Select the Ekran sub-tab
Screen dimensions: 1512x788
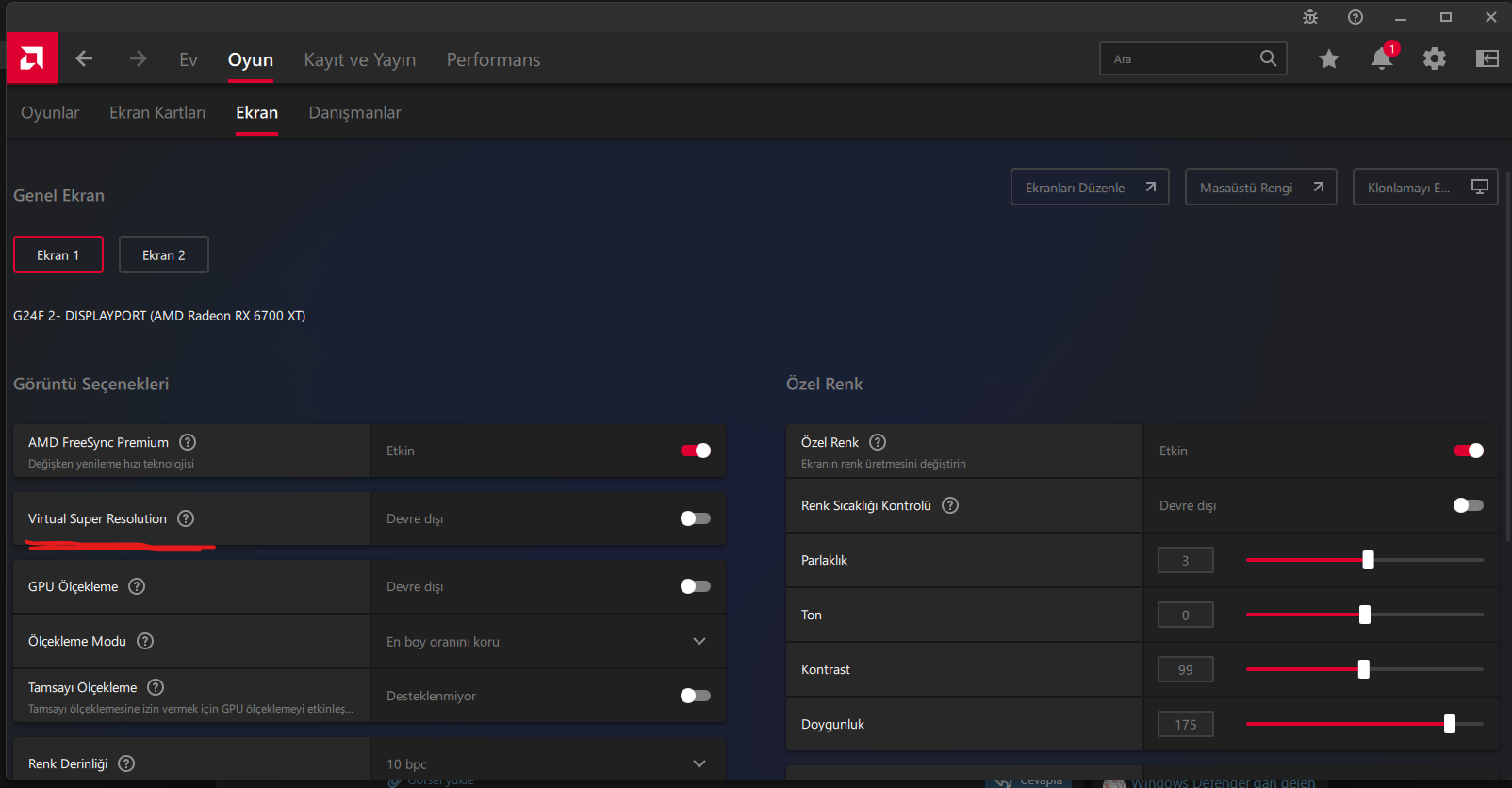[256, 112]
